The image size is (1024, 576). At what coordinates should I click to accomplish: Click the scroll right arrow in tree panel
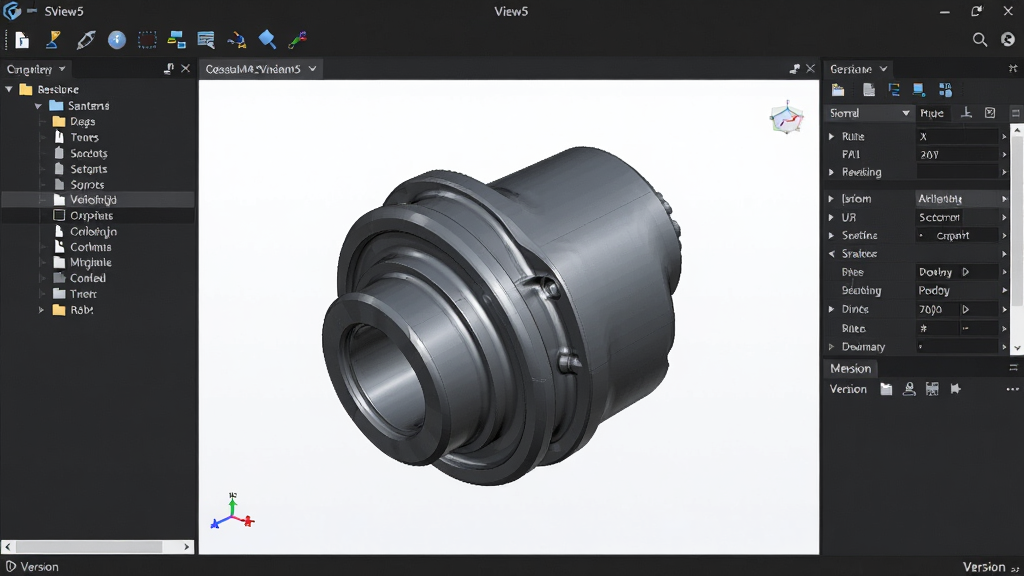coord(187,547)
